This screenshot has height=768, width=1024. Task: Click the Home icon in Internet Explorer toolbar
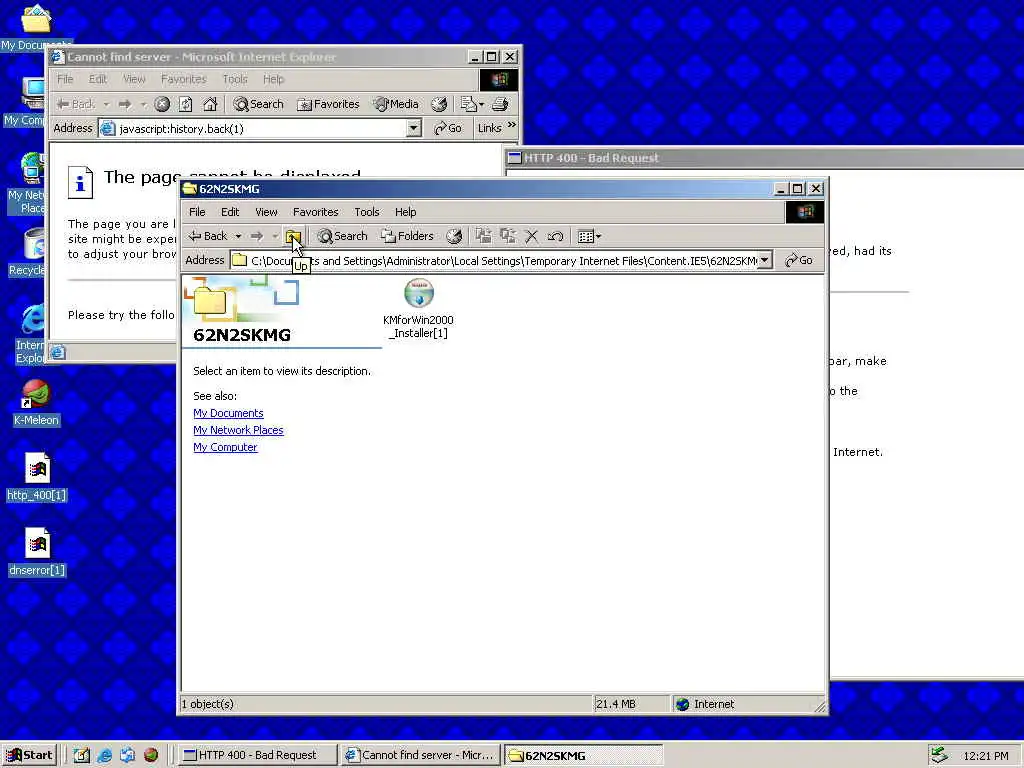tap(210, 104)
